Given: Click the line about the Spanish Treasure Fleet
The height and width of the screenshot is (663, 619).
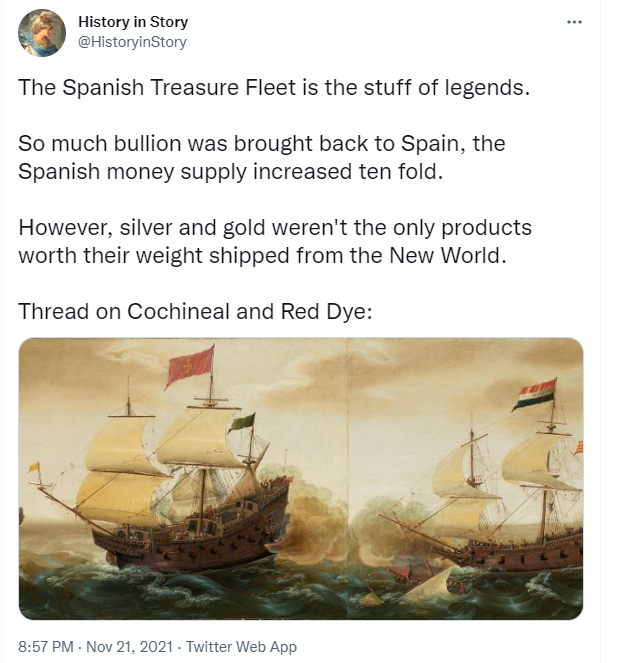Looking at the screenshot, I should click(274, 88).
